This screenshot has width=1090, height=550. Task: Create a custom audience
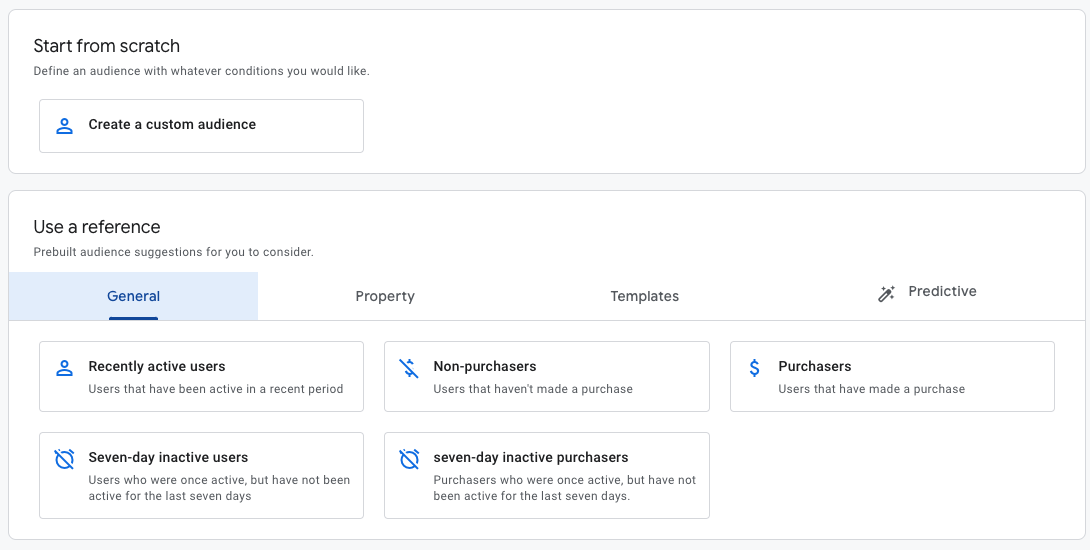click(x=202, y=126)
